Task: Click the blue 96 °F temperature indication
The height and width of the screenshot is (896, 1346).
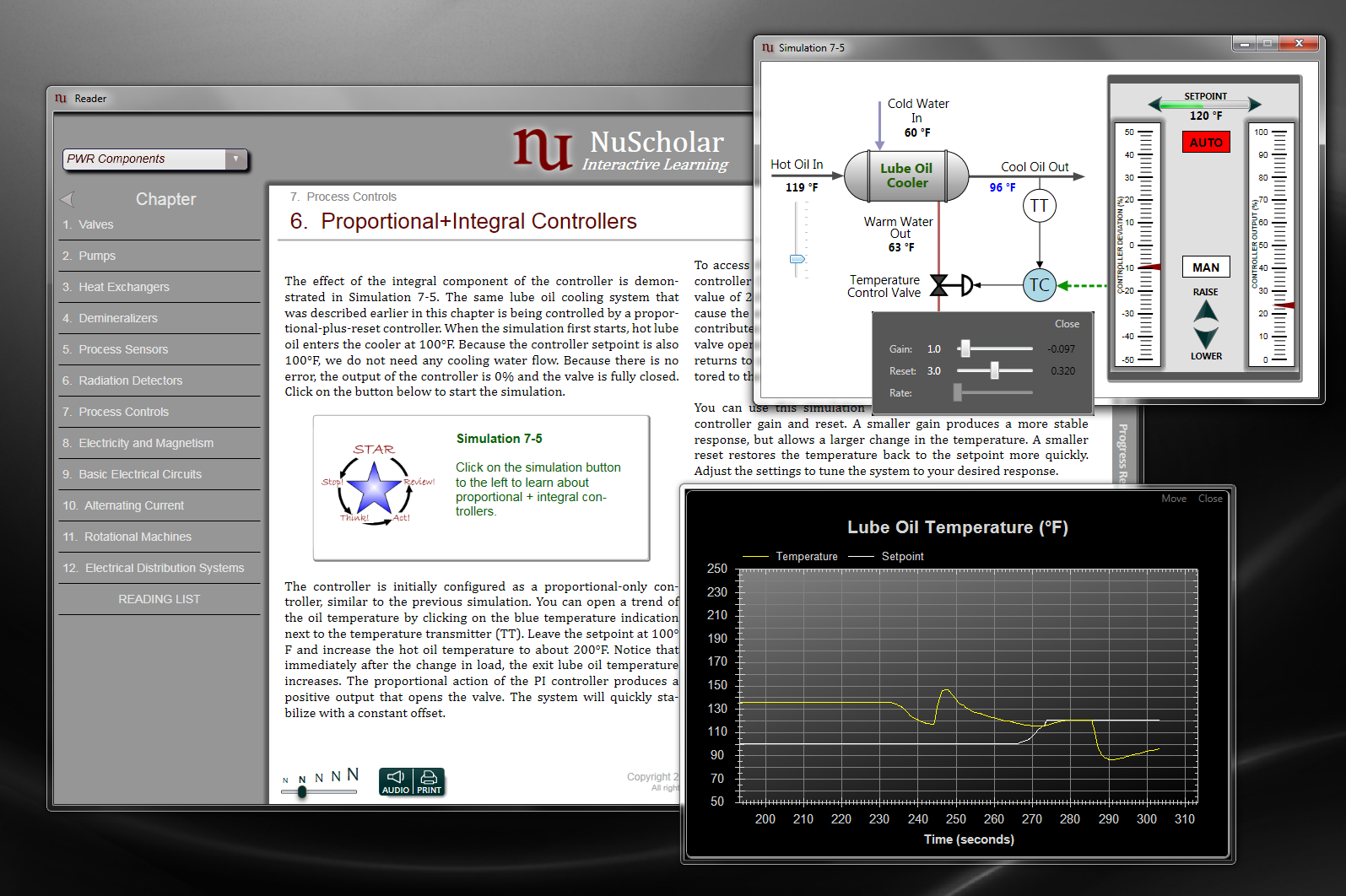Action: pyautogui.click(x=1003, y=187)
